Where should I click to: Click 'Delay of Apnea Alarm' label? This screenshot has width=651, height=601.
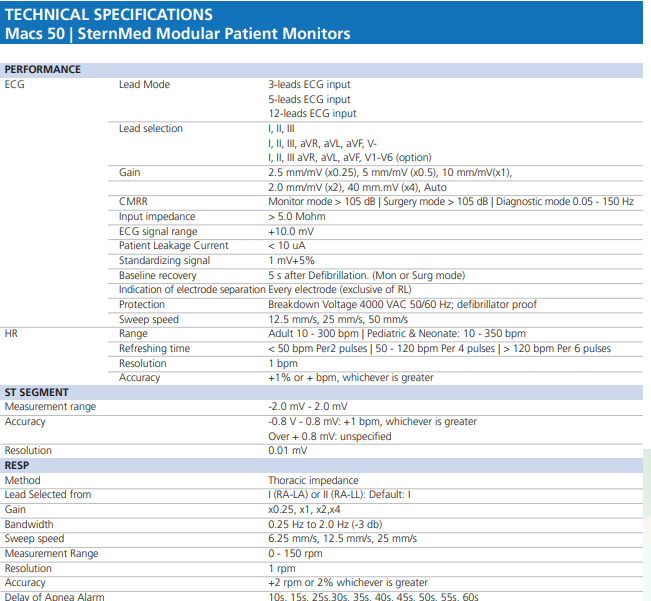tap(54, 597)
